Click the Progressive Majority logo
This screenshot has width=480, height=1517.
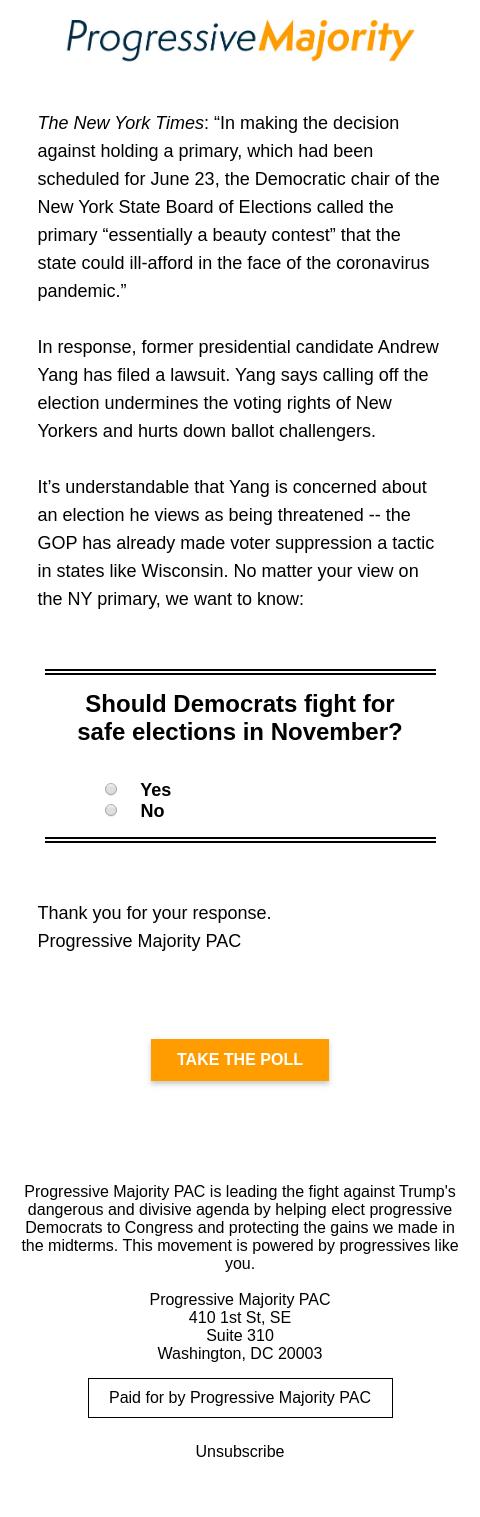click(x=240, y=40)
